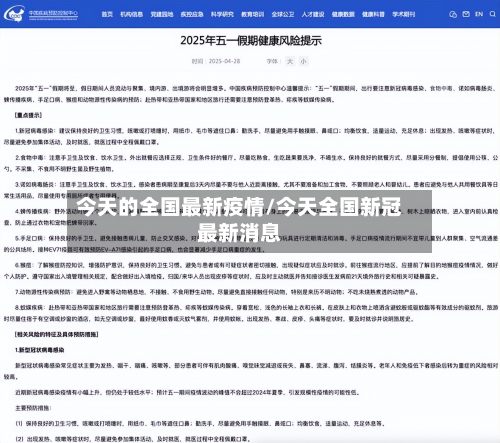Open the 健康科普 menu
The image size is (500, 443).
click(373, 14)
